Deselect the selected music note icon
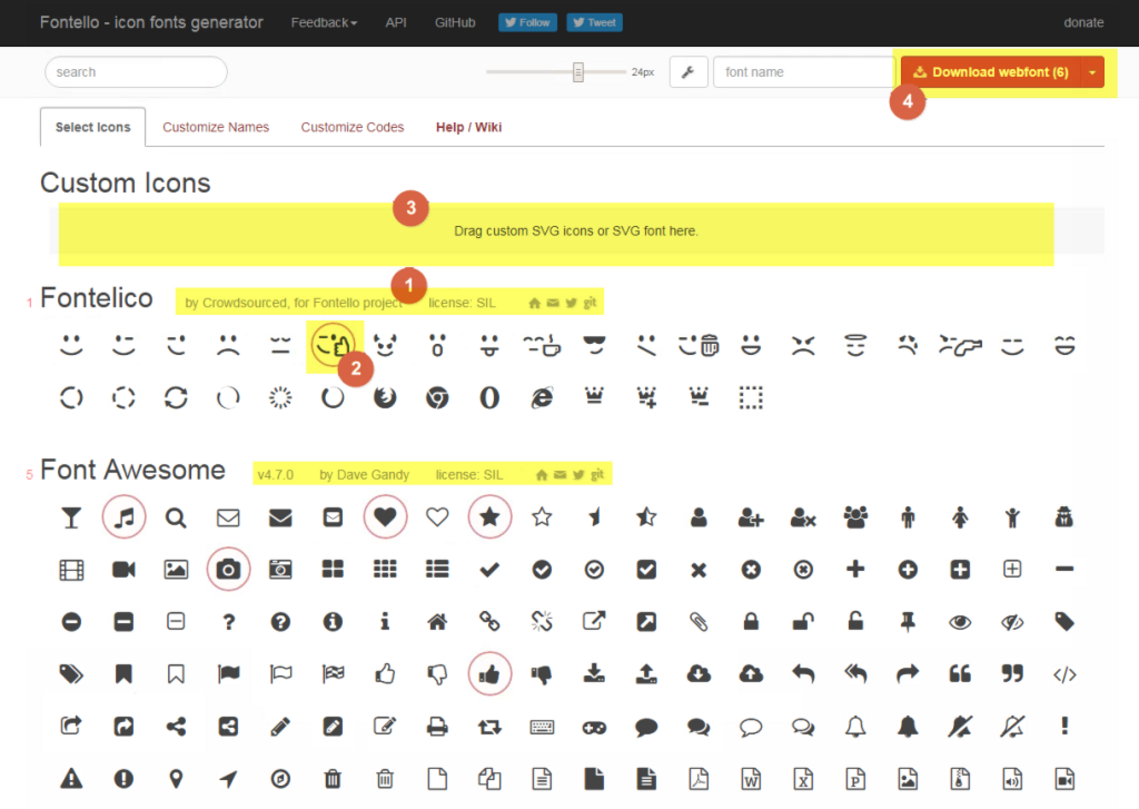The height and width of the screenshot is (809, 1139). [124, 517]
